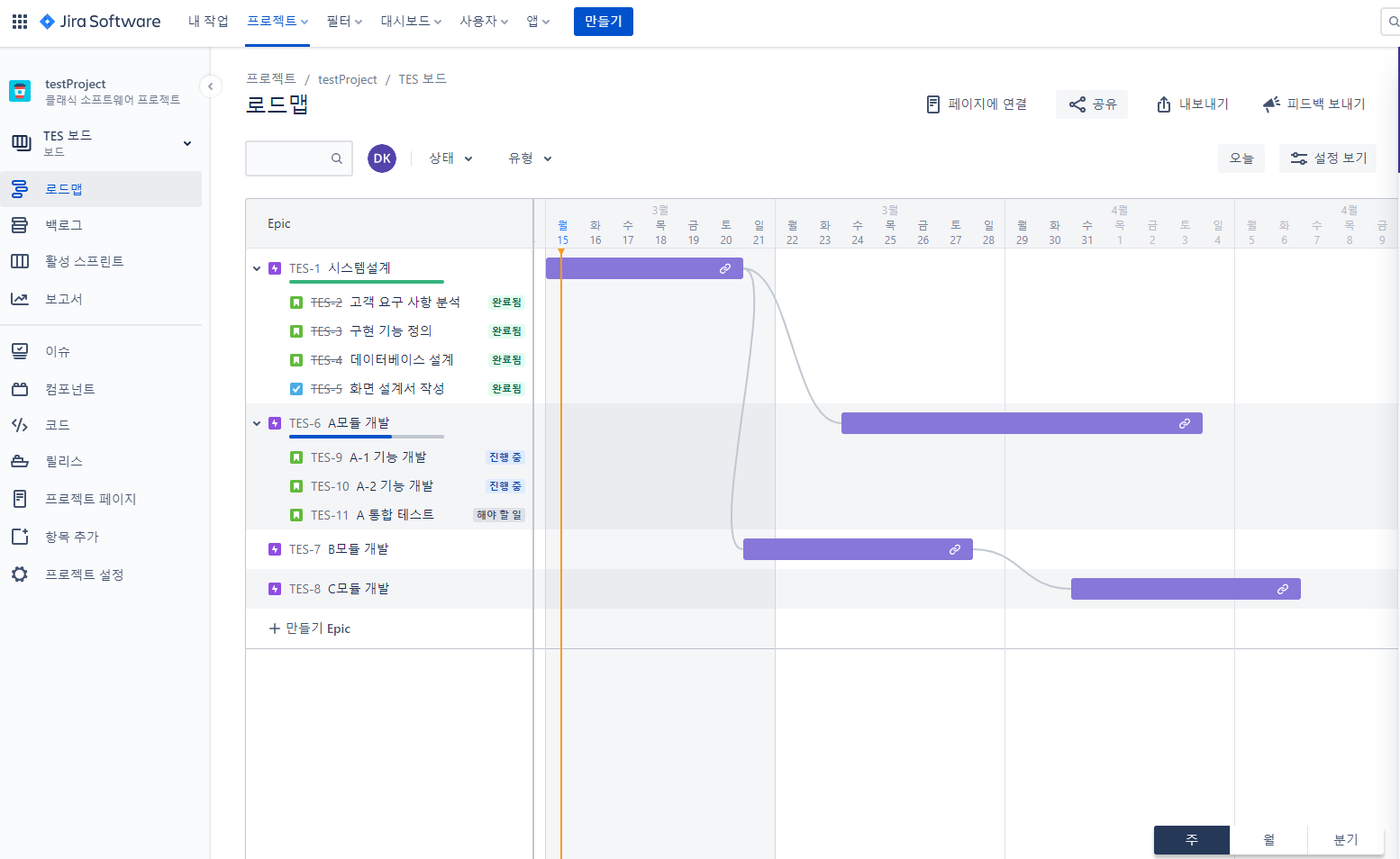Viewport: 1400px width, 859px height.
Task: Open epic TES-8 C모듈 개발
Action: tap(339, 589)
